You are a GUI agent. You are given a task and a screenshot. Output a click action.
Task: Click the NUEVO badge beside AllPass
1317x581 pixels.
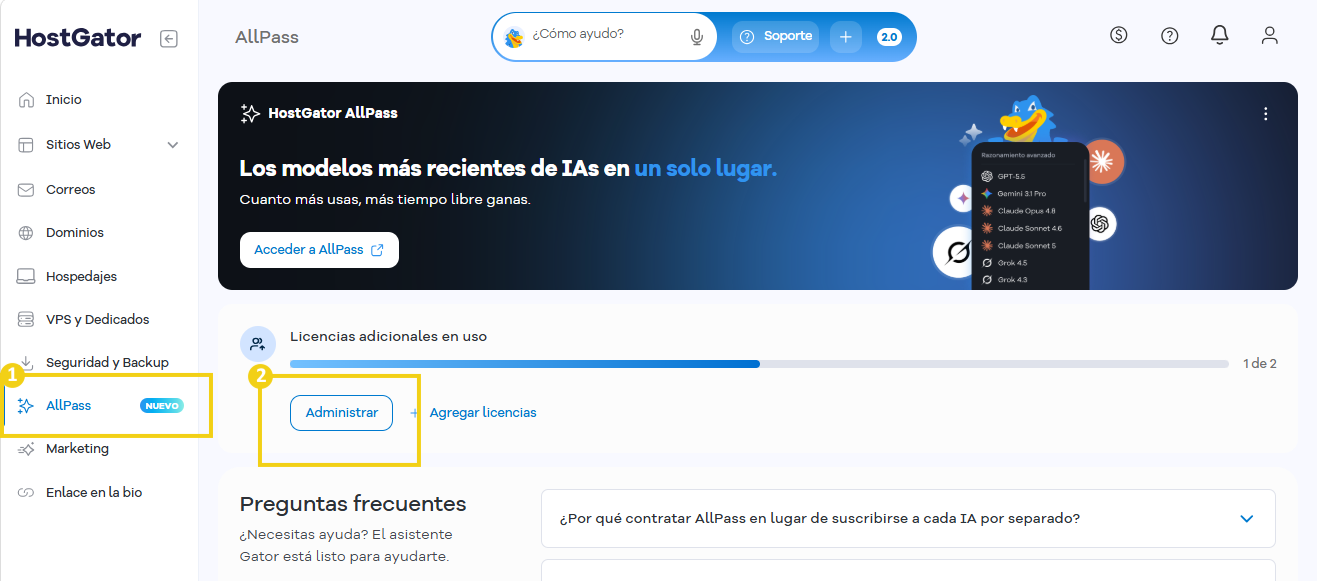click(162, 406)
